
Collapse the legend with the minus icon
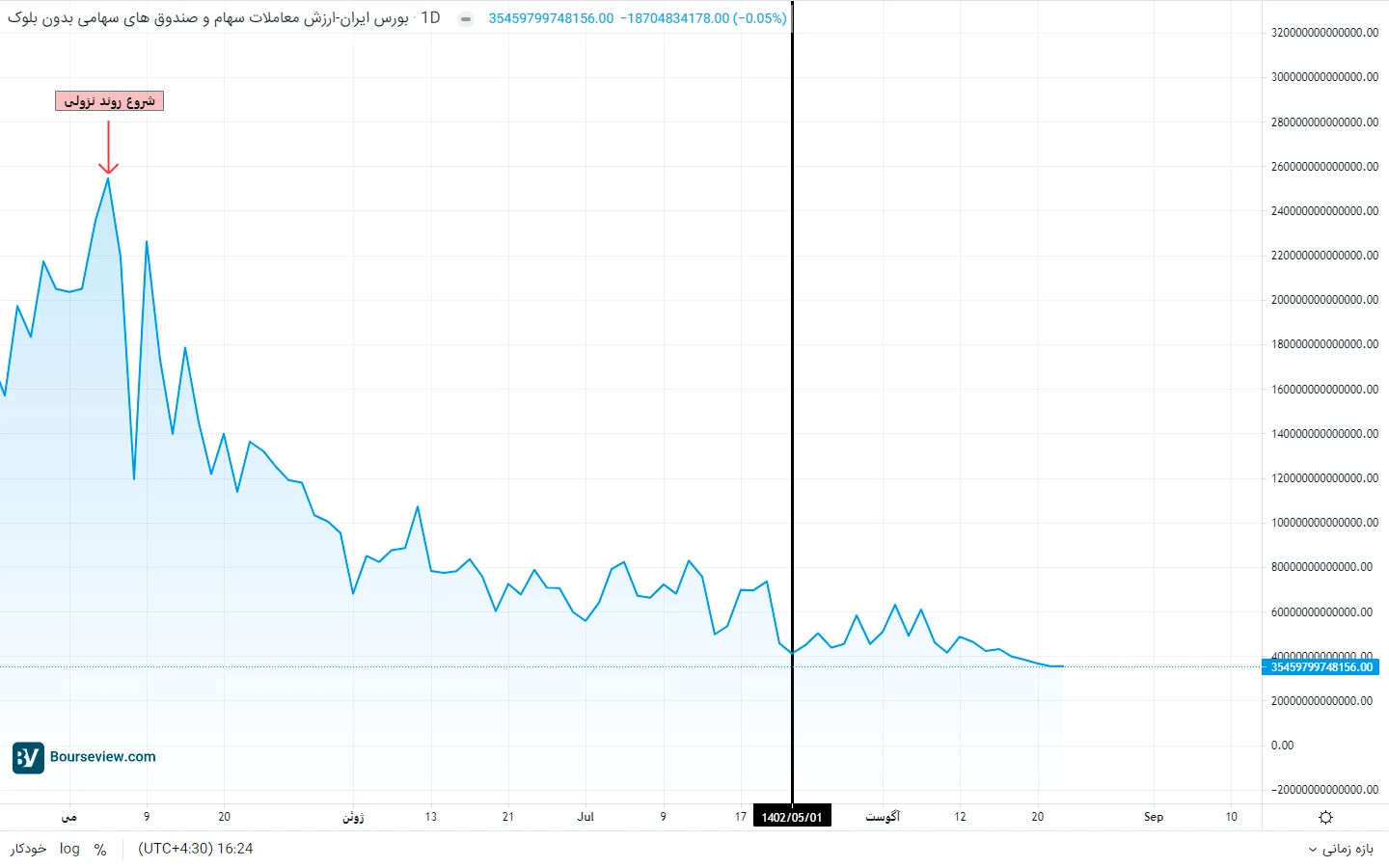click(466, 18)
